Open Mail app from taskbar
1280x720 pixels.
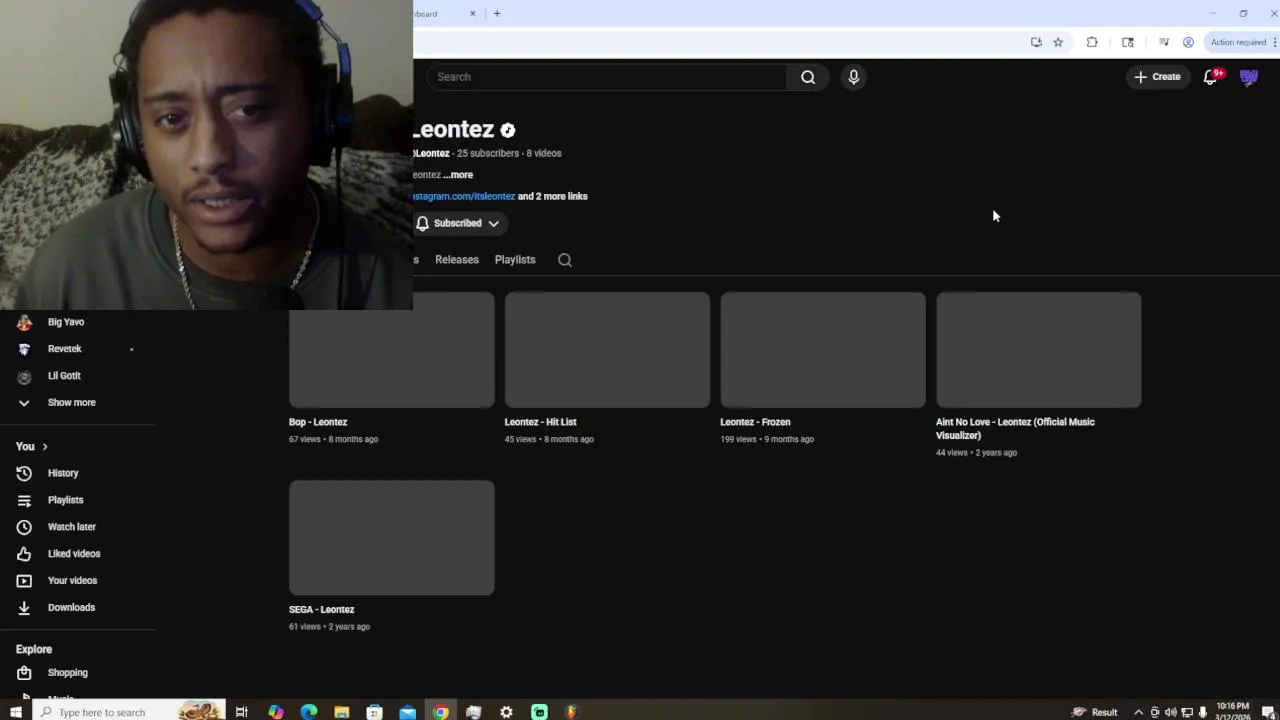(407, 712)
